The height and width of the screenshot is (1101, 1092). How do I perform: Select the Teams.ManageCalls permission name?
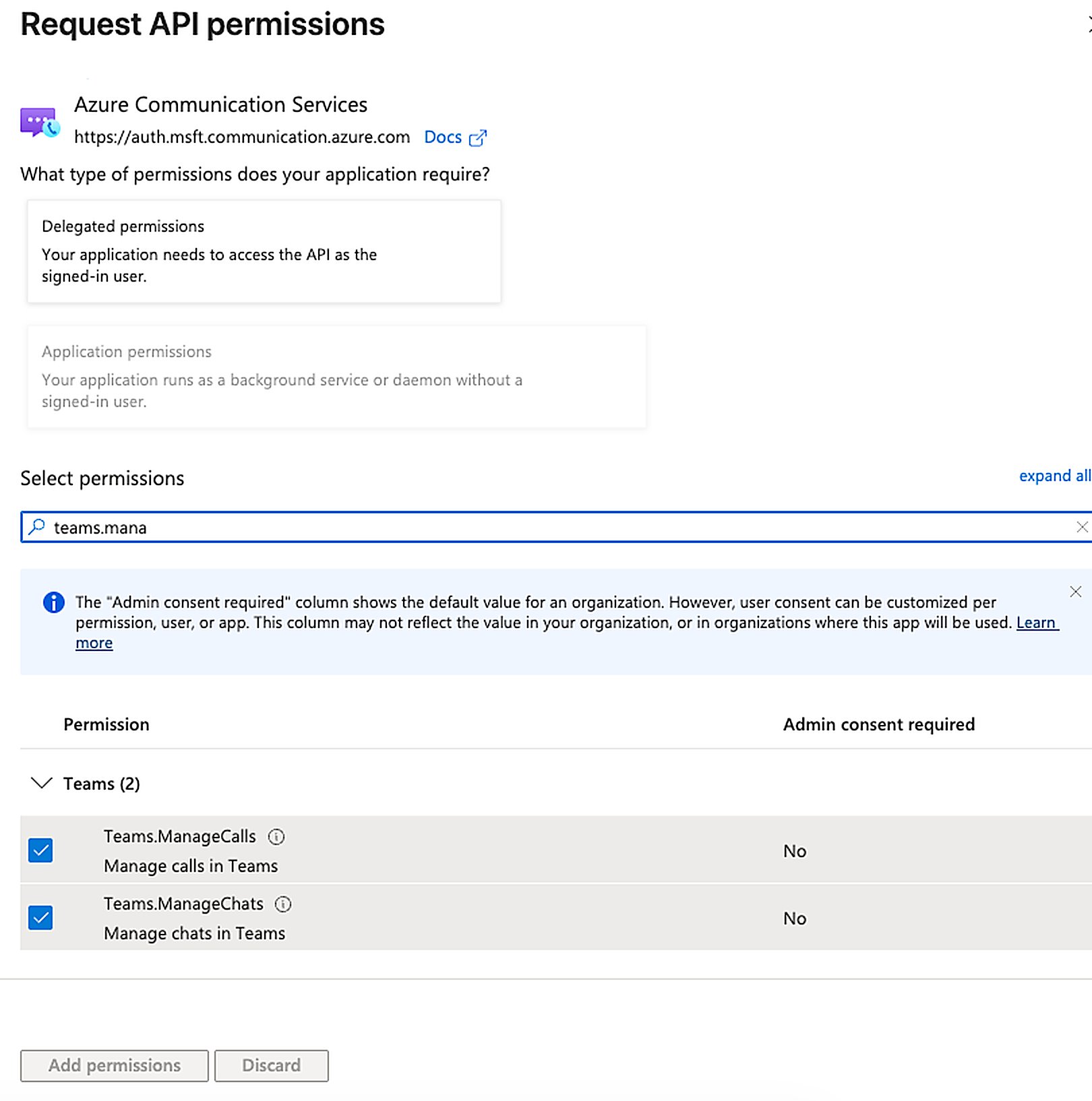(180, 836)
